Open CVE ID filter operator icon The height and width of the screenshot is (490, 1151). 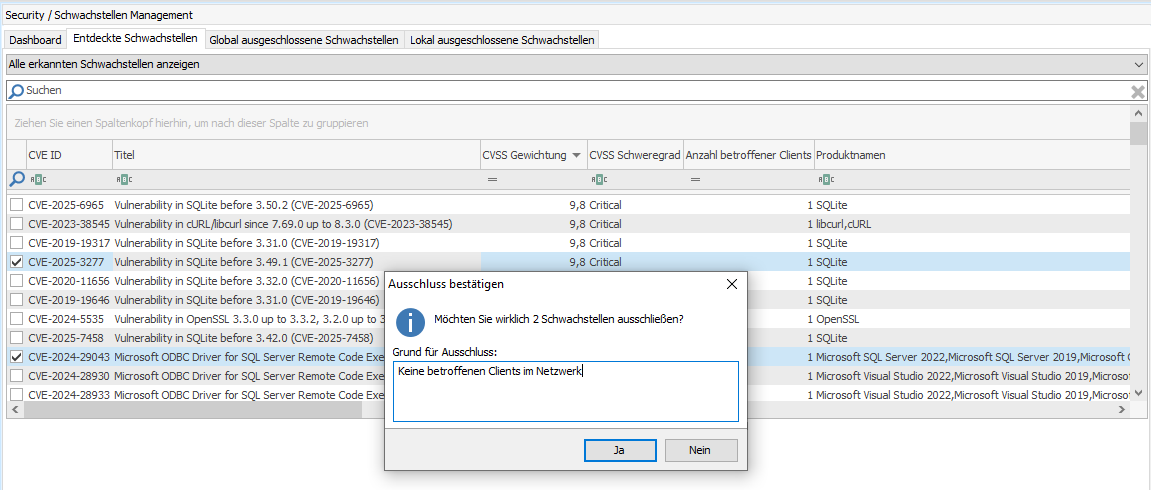click(x=37, y=180)
